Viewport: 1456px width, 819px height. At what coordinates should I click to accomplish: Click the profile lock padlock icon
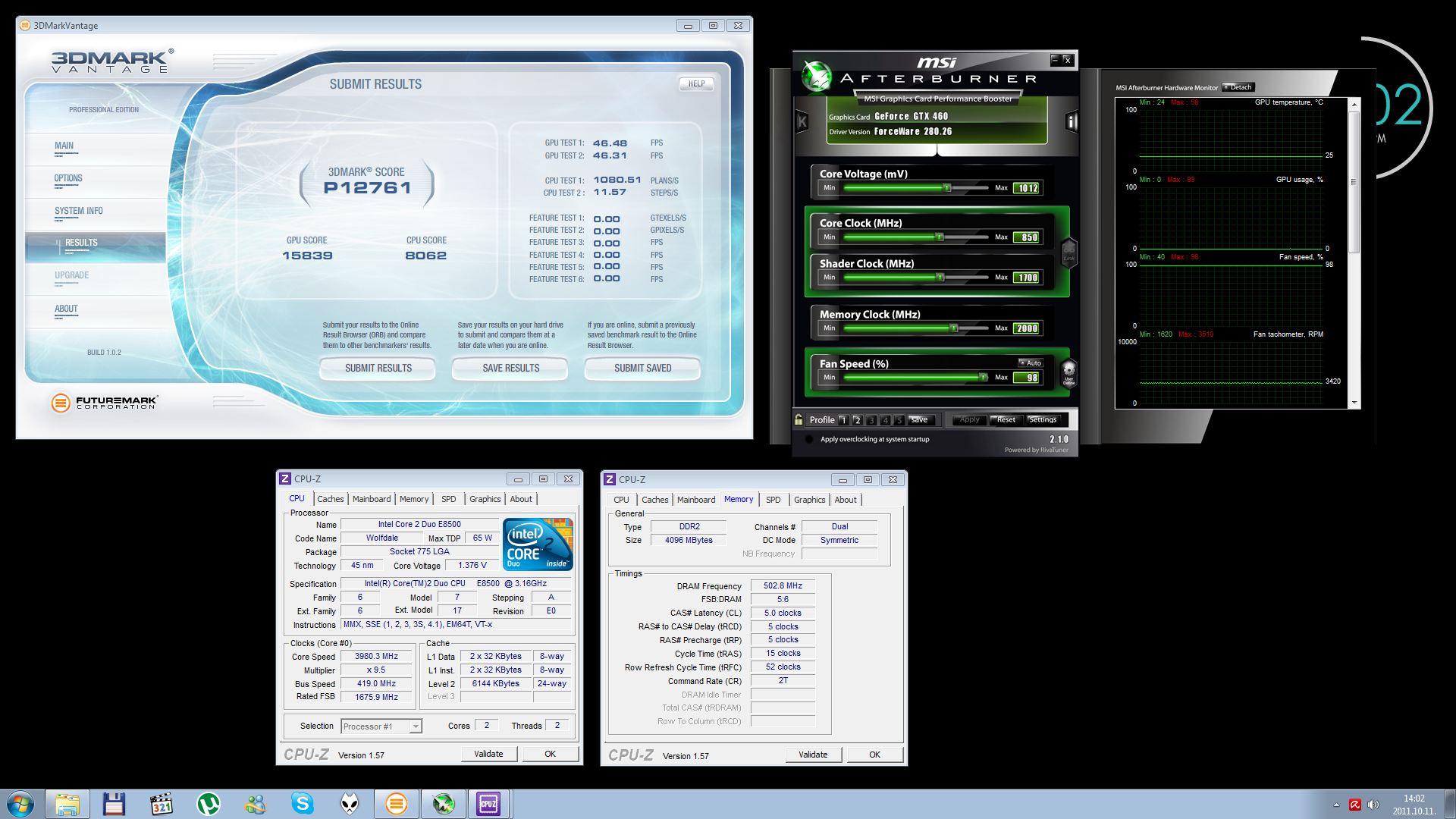tap(799, 419)
